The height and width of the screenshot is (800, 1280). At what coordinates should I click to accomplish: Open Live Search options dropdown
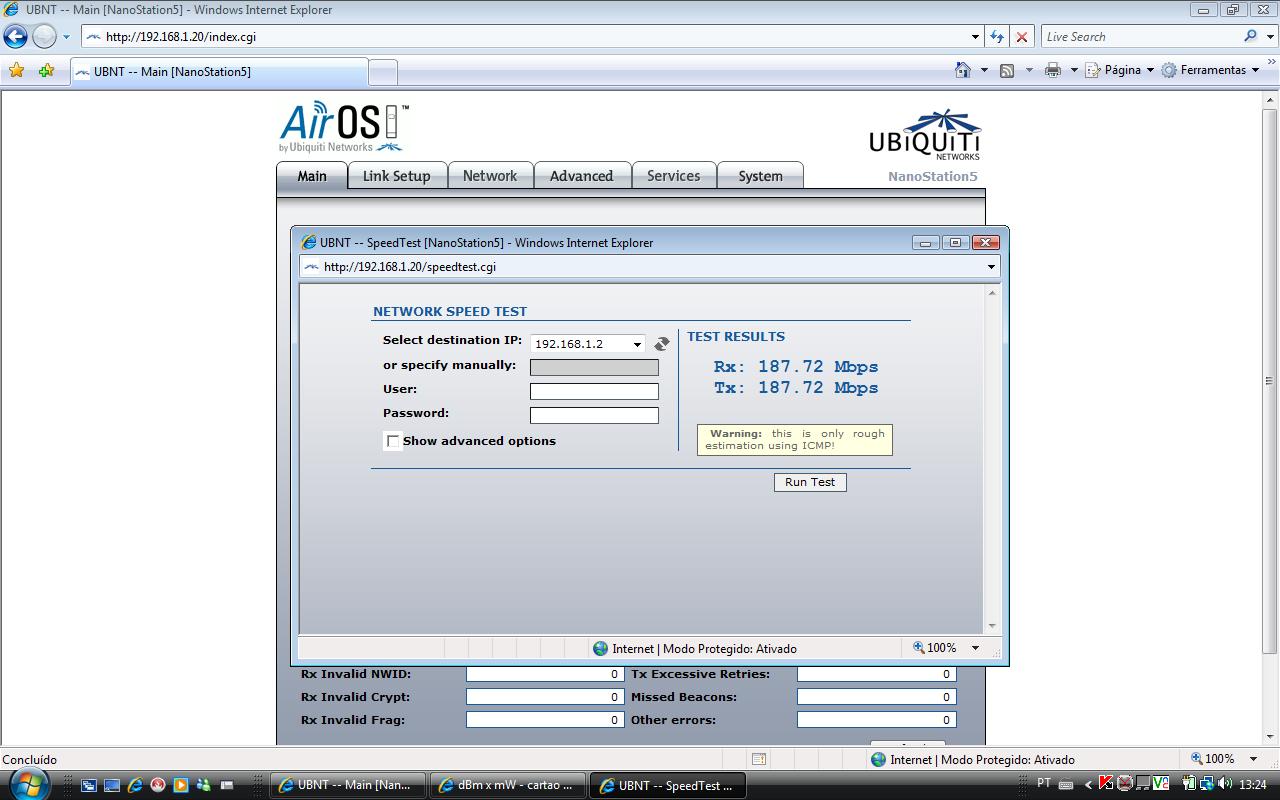coord(1268,37)
